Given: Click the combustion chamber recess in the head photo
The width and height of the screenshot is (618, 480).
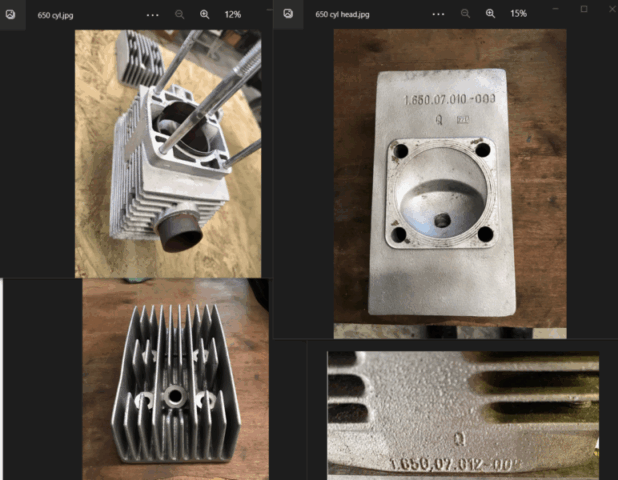Looking at the screenshot, I should pos(440,190).
